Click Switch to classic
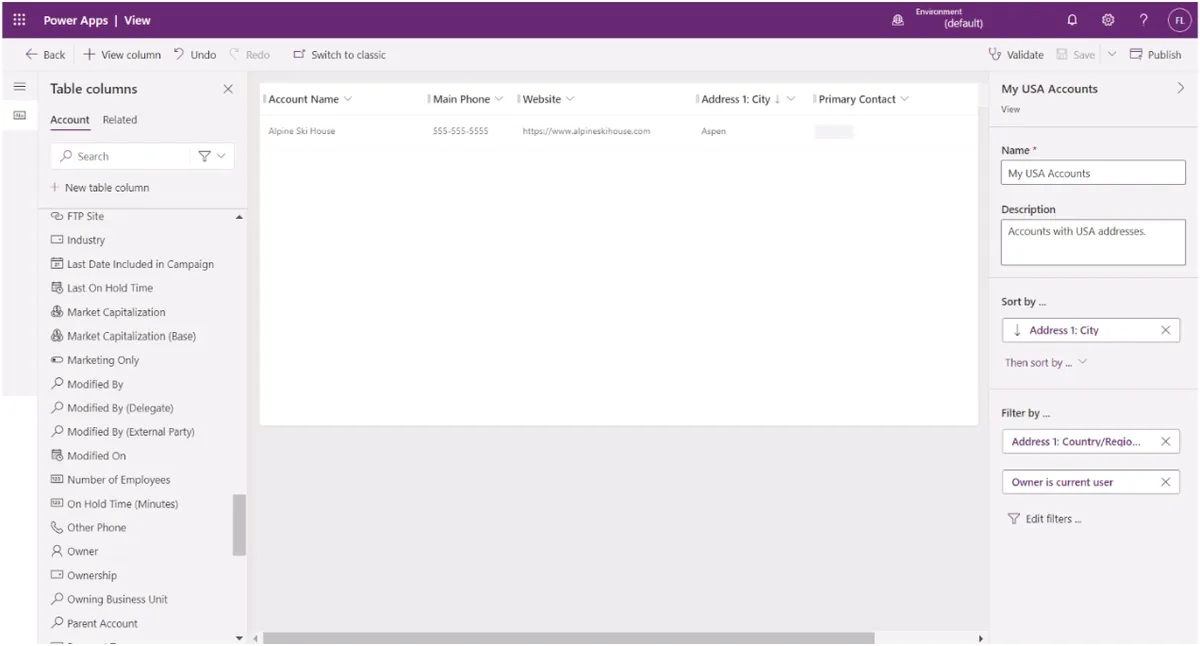The image size is (1200, 646). tap(339, 55)
